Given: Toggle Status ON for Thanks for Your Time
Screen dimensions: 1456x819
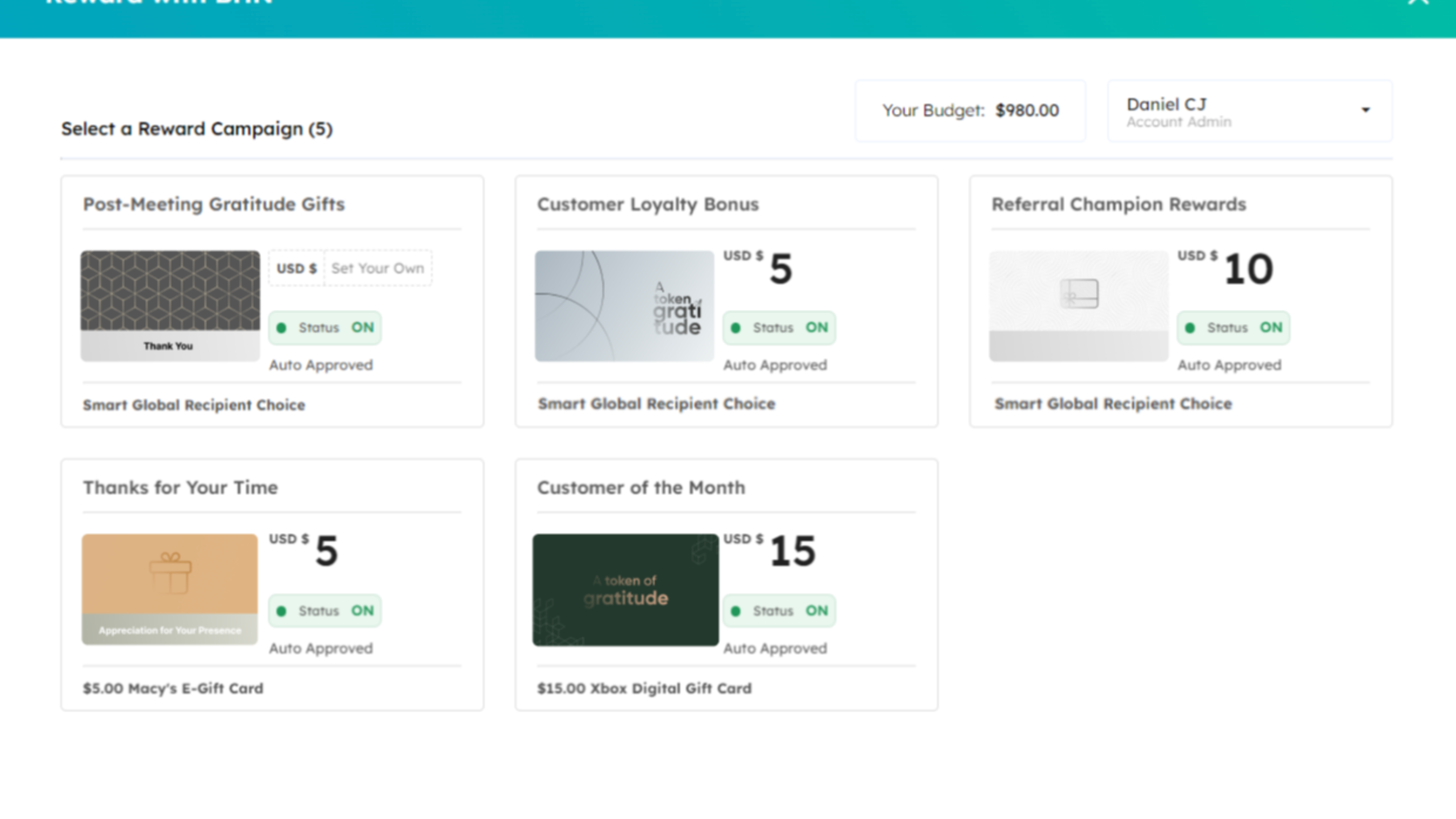Looking at the screenshot, I should [x=325, y=611].
